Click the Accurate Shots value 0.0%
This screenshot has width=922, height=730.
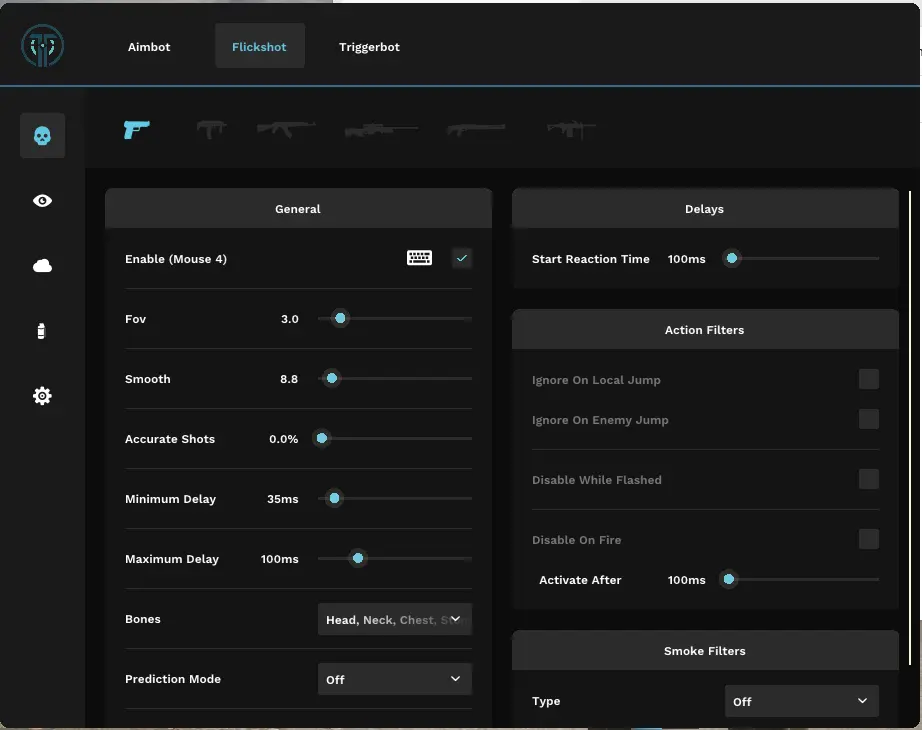283,439
